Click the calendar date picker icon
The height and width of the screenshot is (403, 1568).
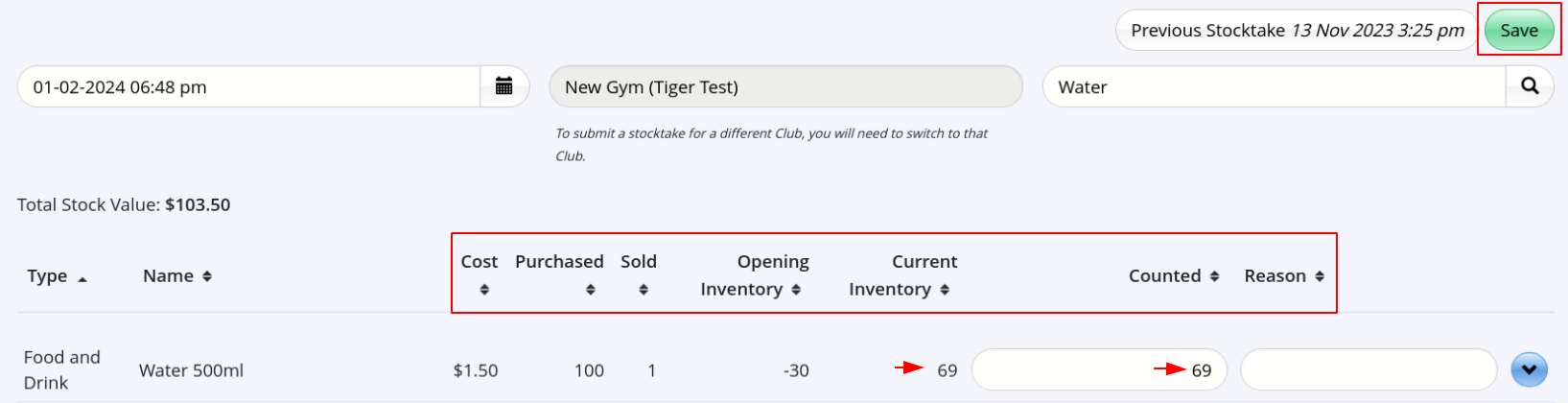(x=503, y=86)
